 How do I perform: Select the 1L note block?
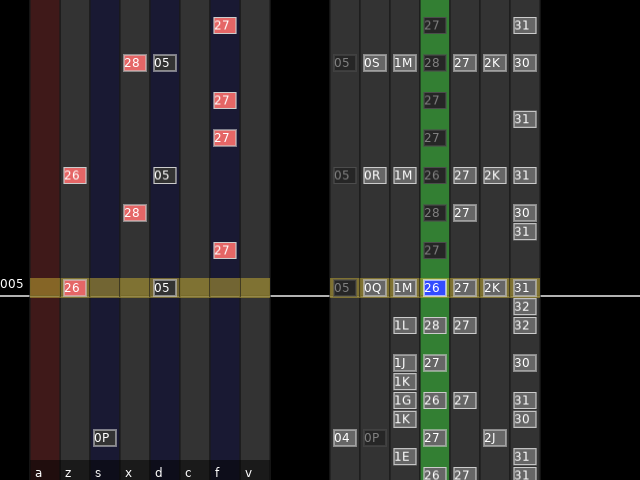click(x=404, y=325)
